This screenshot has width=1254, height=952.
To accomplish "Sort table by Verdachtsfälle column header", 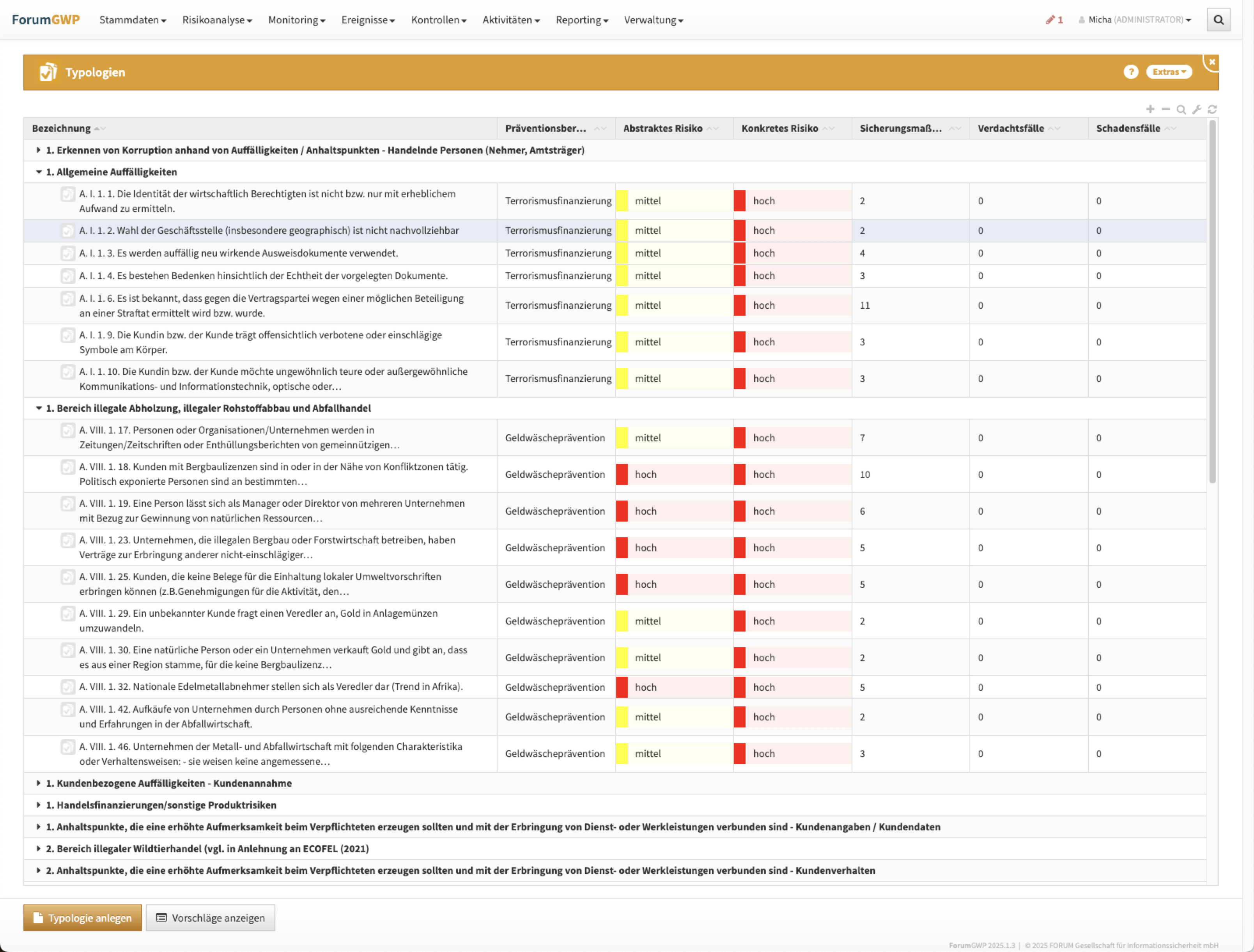I will coord(1010,128).
